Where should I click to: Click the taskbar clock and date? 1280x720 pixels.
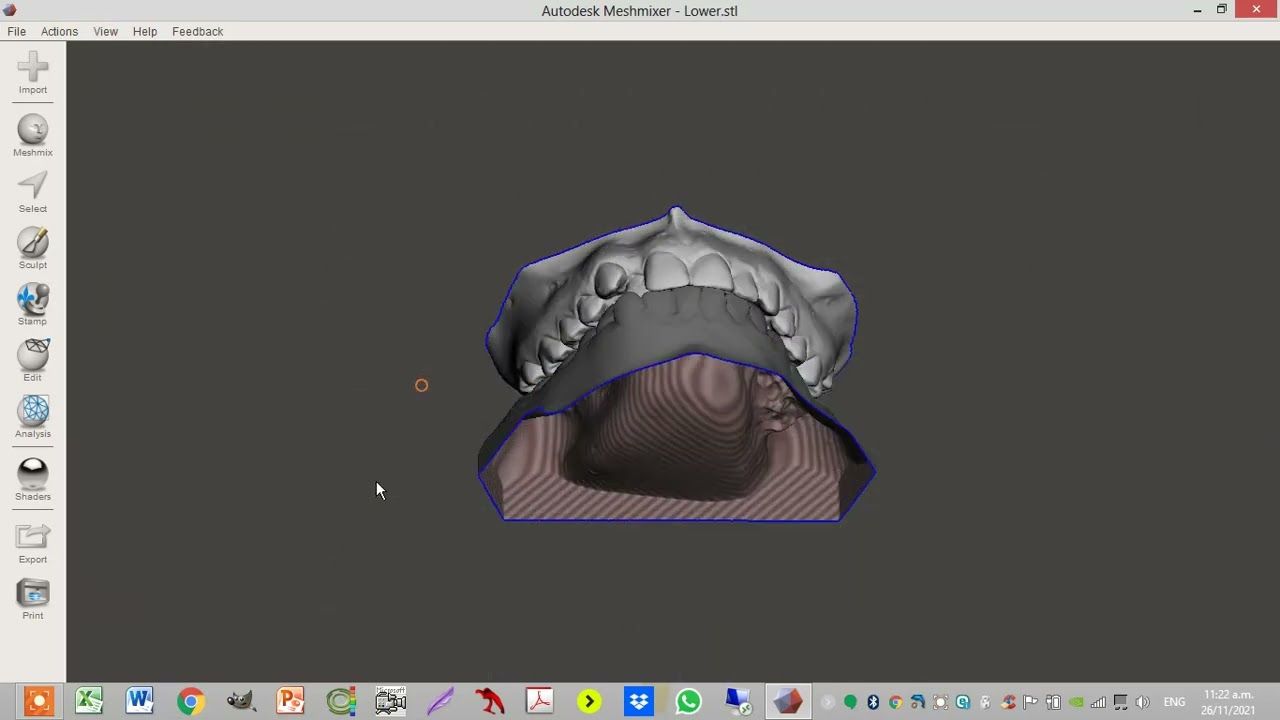(x=1228, y=702)
